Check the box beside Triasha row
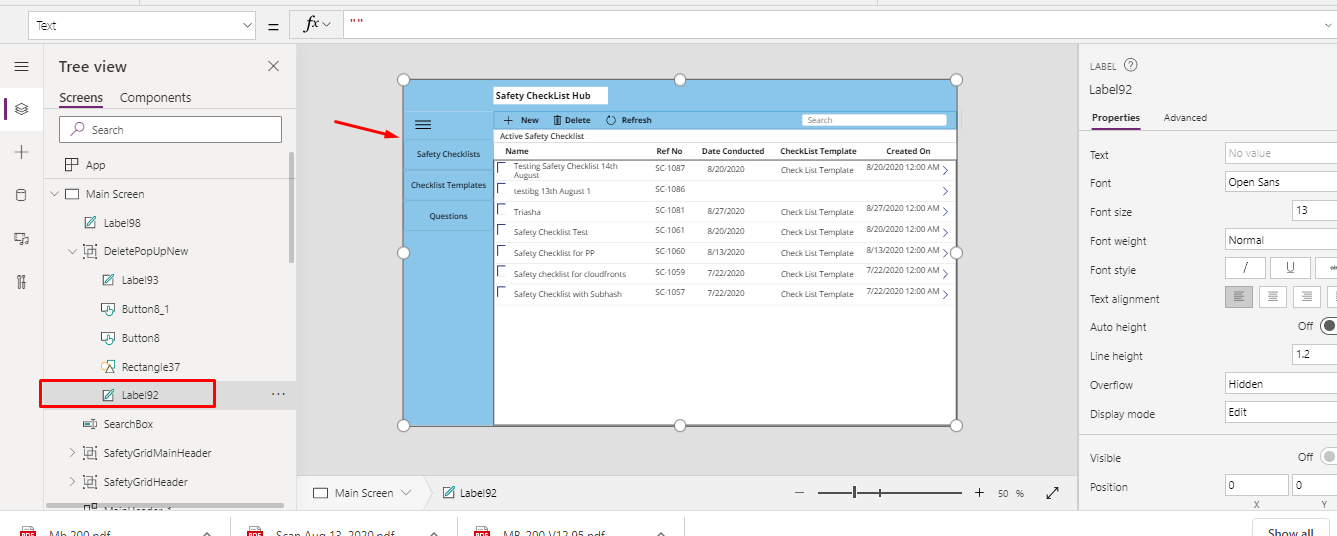1337x536 pixels. 502,210
